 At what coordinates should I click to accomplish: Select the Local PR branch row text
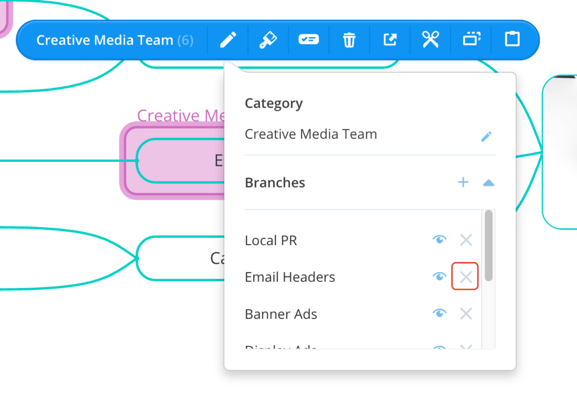pyautogui.click(x=271, y=240)
